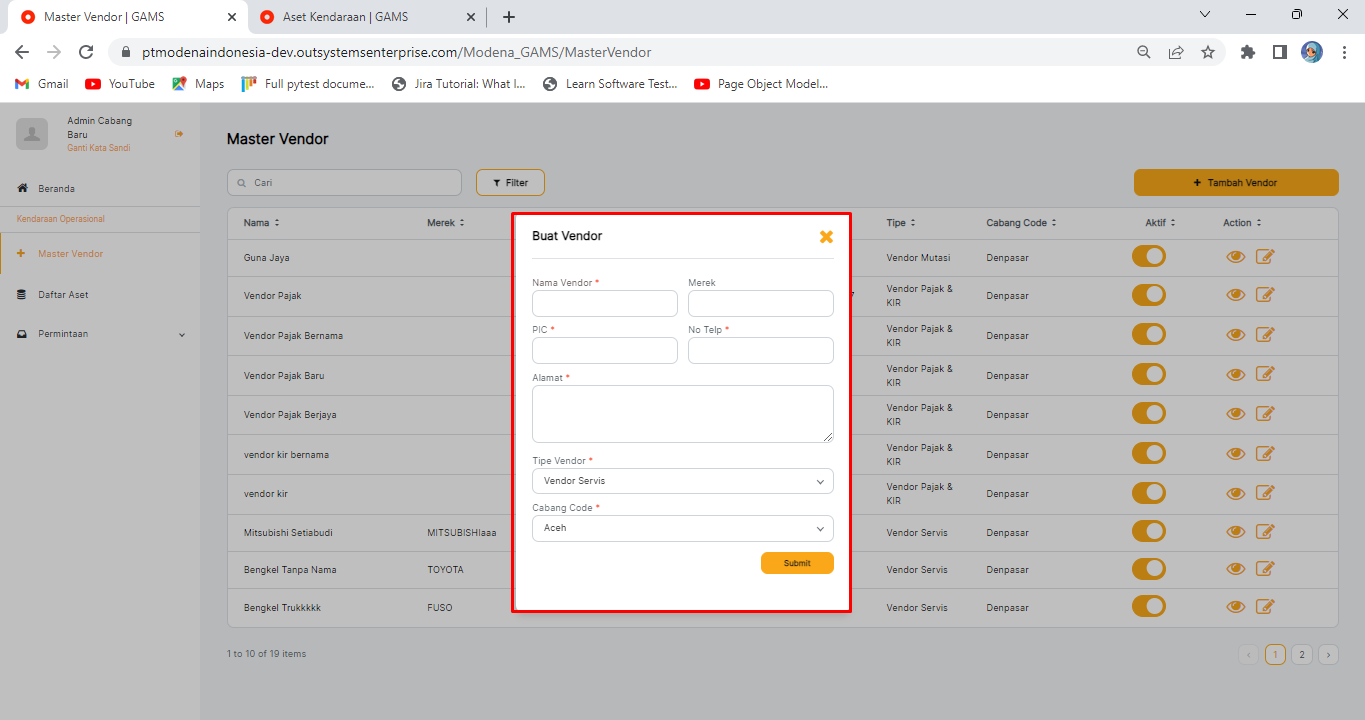The width and height of the screenshot is (1365, 720).
Task: Open Daftar Aset in the sidebar
Action: (x=63, y=295)
